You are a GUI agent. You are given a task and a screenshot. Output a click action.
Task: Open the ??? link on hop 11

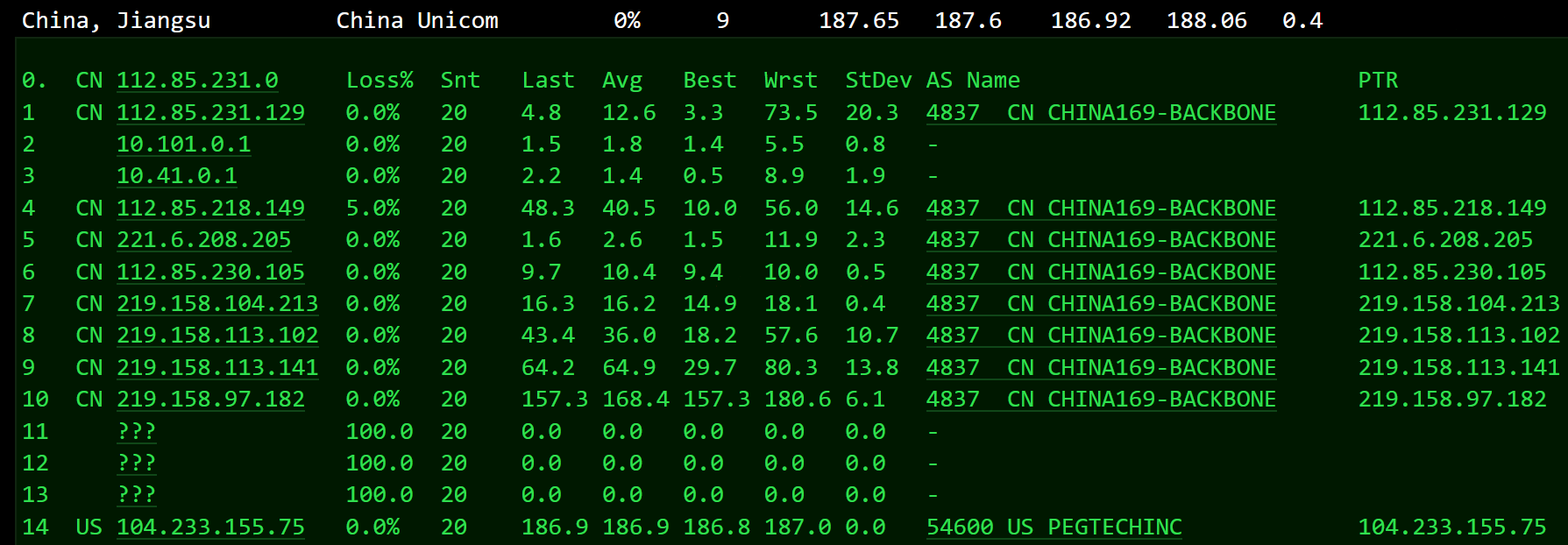coord(137,432)
